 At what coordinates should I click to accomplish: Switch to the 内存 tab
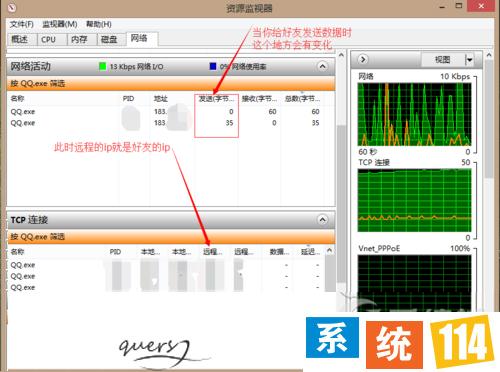click(81, 39)
